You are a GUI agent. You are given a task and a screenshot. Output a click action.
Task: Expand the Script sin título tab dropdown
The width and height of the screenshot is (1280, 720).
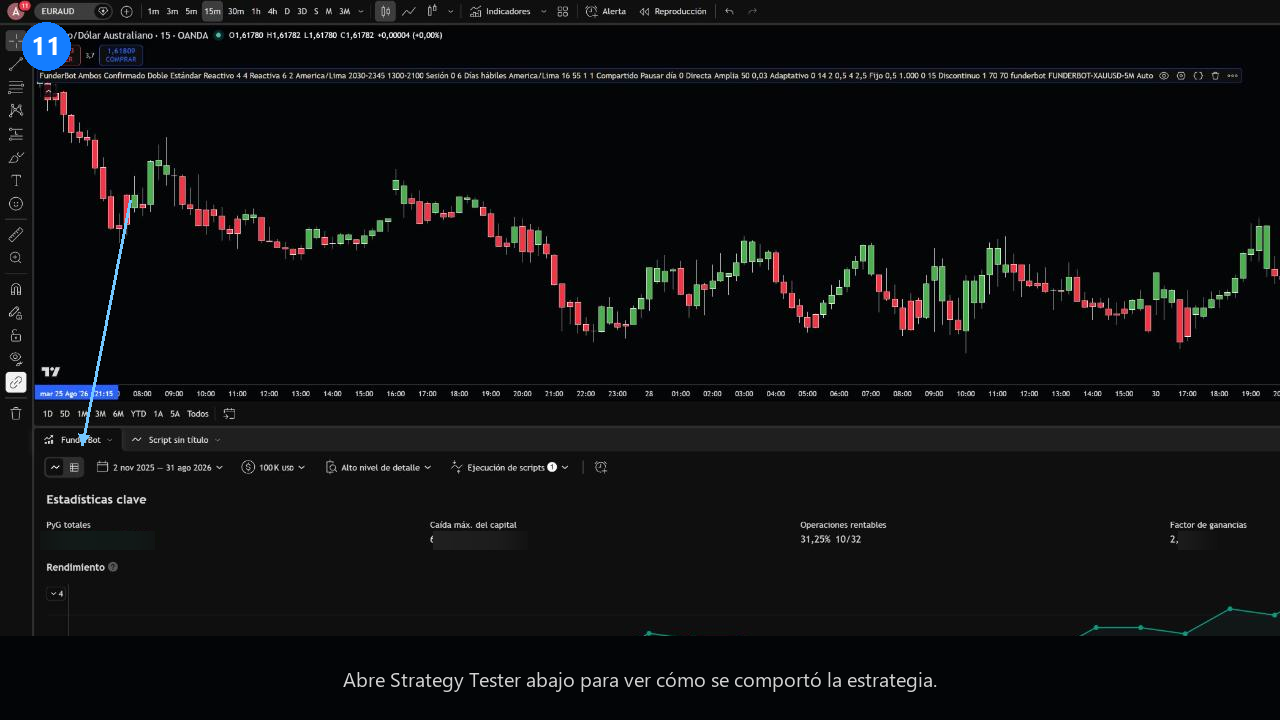[x=217, y=440]
